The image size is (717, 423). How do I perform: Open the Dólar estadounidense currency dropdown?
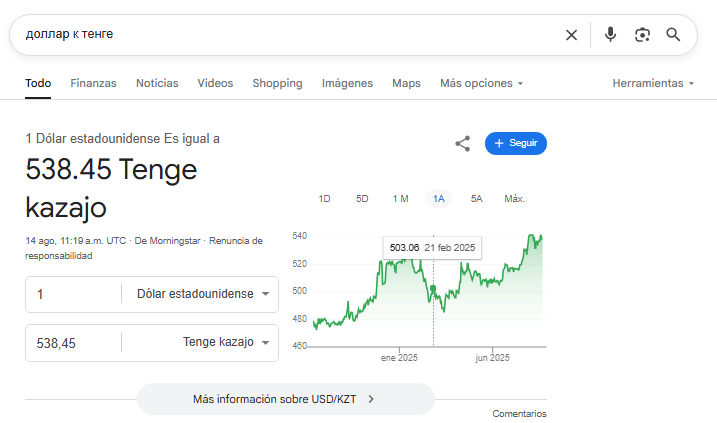point(203,294)
